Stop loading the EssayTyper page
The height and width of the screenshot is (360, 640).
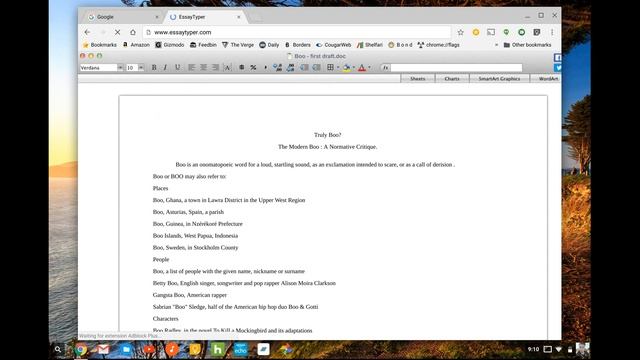[117, 32]
